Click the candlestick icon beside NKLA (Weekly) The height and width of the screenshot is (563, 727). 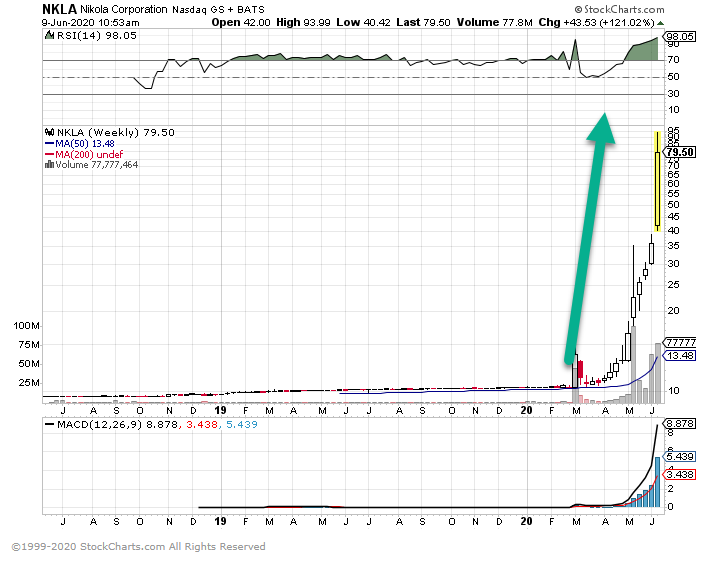pyautogui.click(x=50, y=132)
